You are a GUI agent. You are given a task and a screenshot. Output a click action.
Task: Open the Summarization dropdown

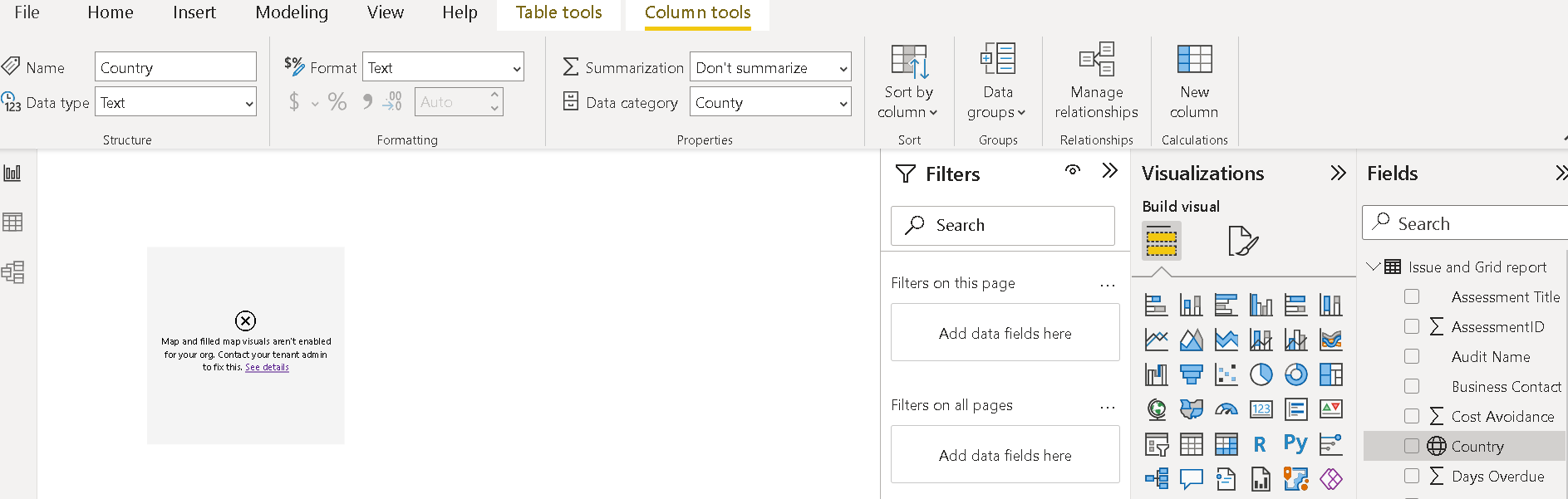770,68
